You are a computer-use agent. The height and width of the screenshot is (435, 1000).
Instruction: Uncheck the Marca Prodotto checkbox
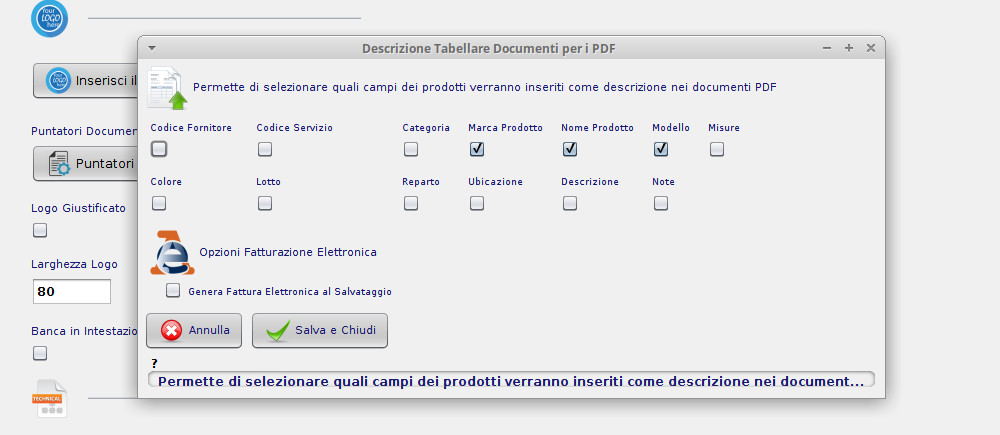tap(477, 149)
